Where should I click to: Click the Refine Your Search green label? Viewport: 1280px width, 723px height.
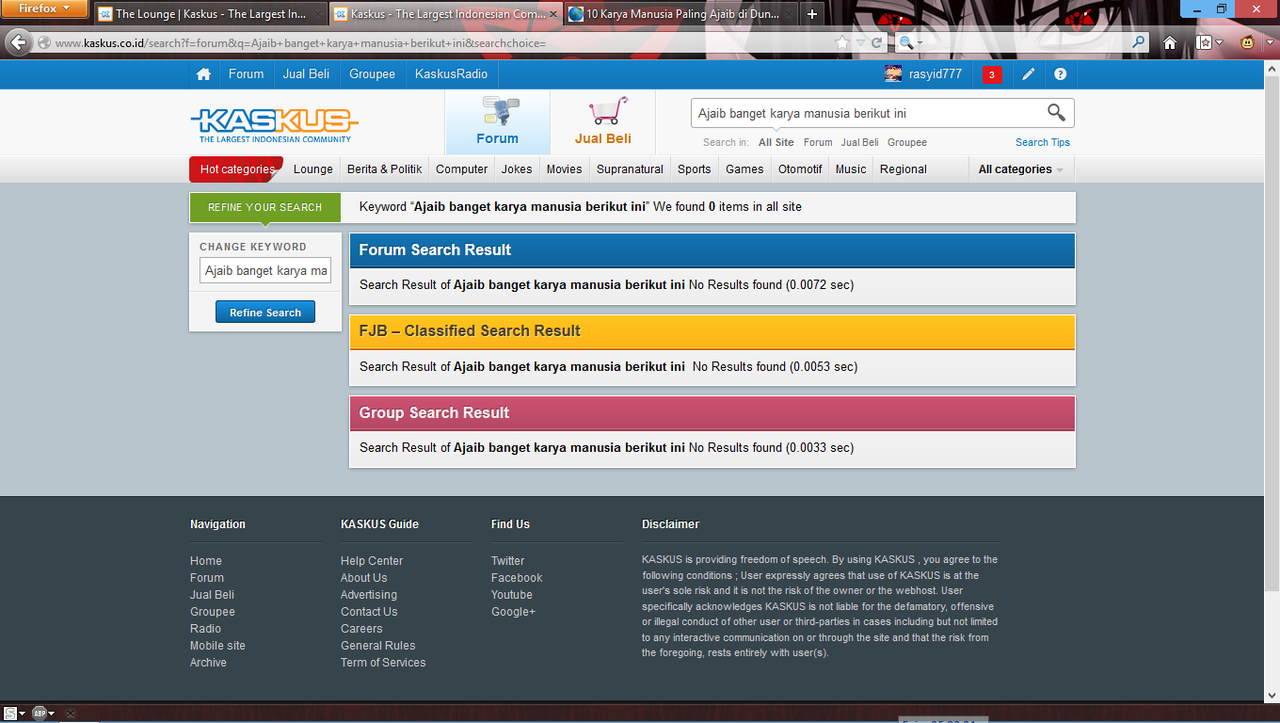click(x=265, y=207)
